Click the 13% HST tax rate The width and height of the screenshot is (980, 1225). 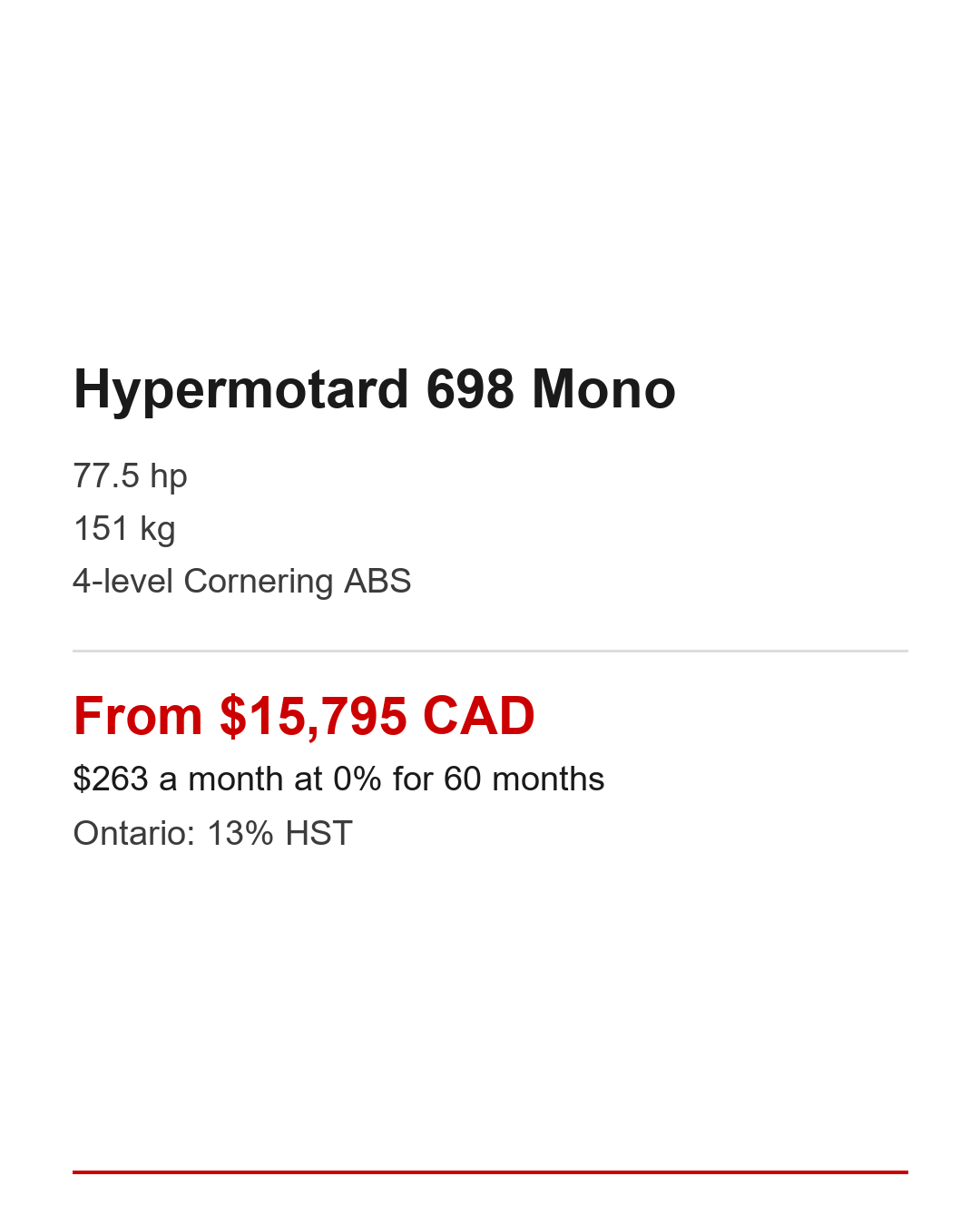279,834
